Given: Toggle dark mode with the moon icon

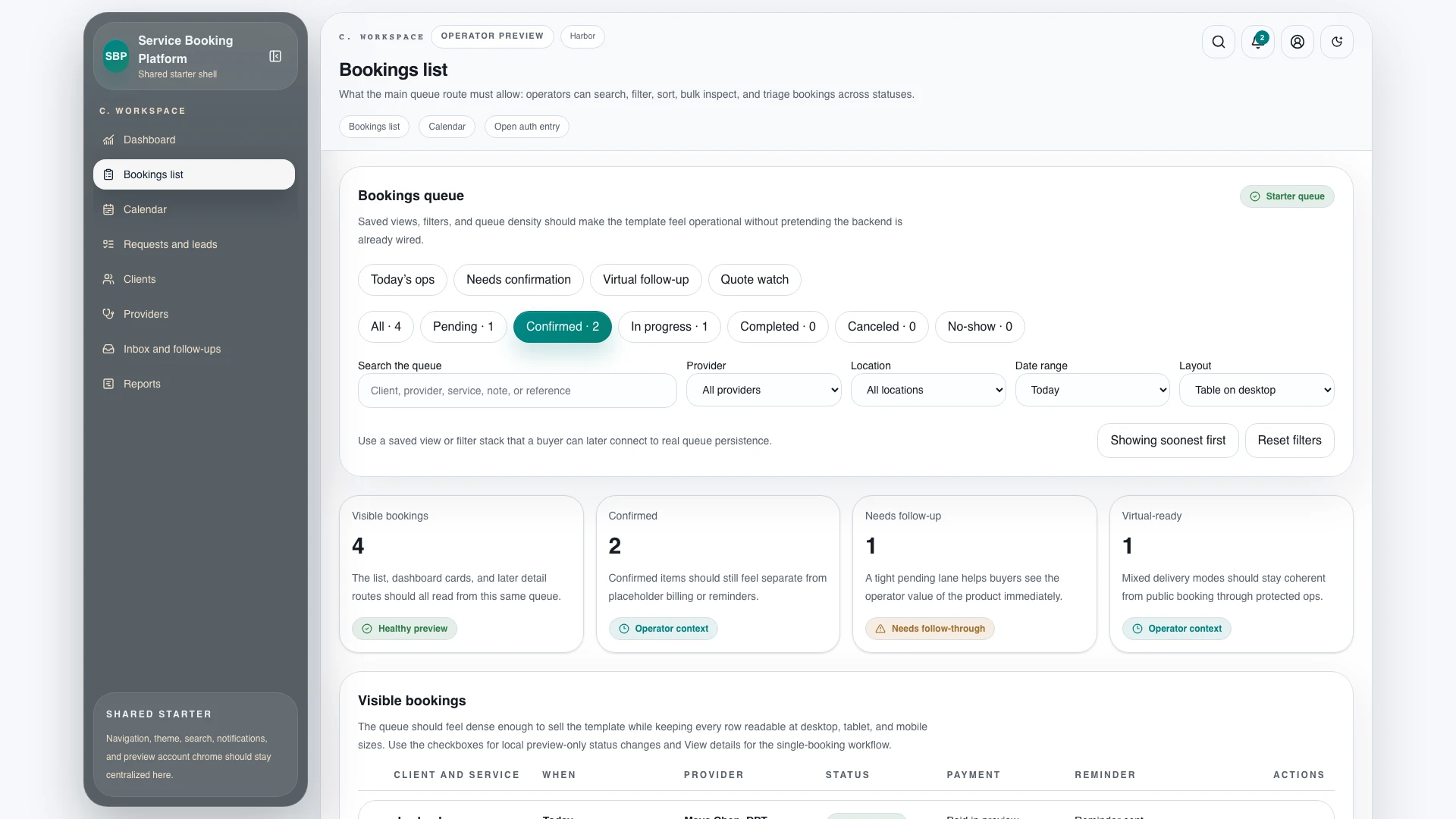Looking at the screenshot, I should pyautogui.click(x=1337, y=42).
